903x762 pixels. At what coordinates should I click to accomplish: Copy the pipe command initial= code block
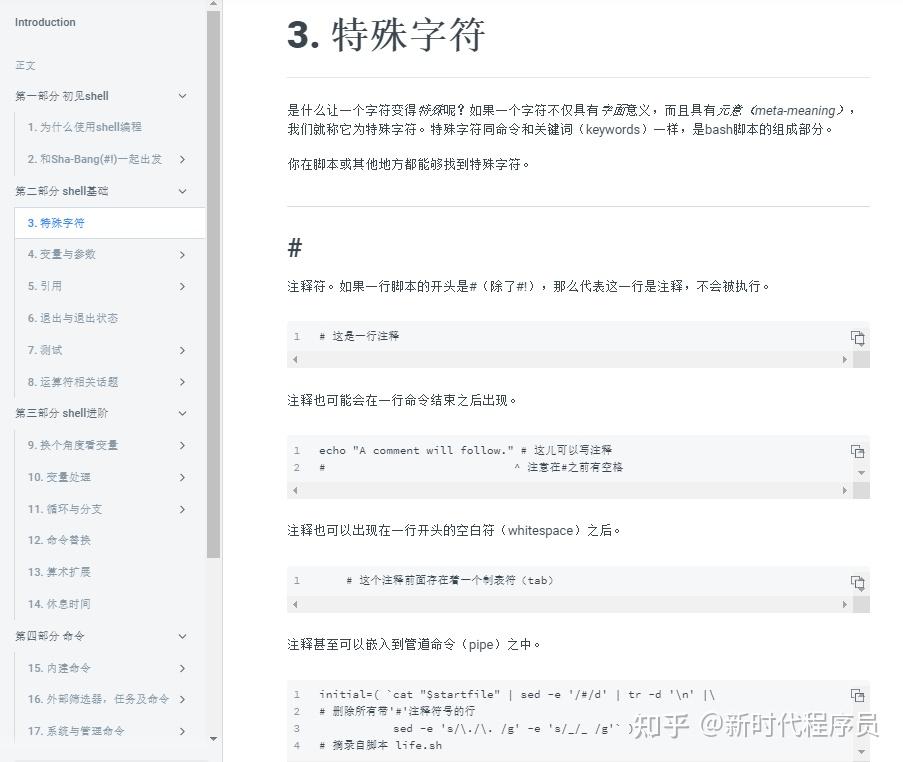click(x=857, y=693)
